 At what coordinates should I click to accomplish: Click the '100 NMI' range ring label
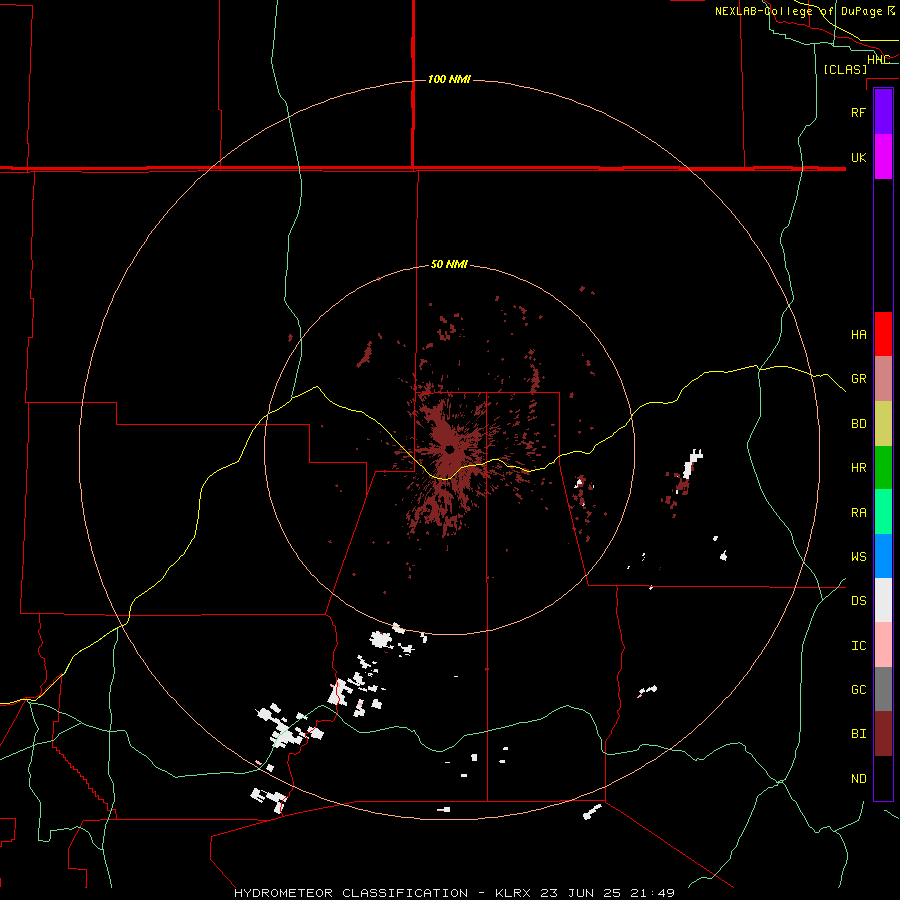pos(449,79)
